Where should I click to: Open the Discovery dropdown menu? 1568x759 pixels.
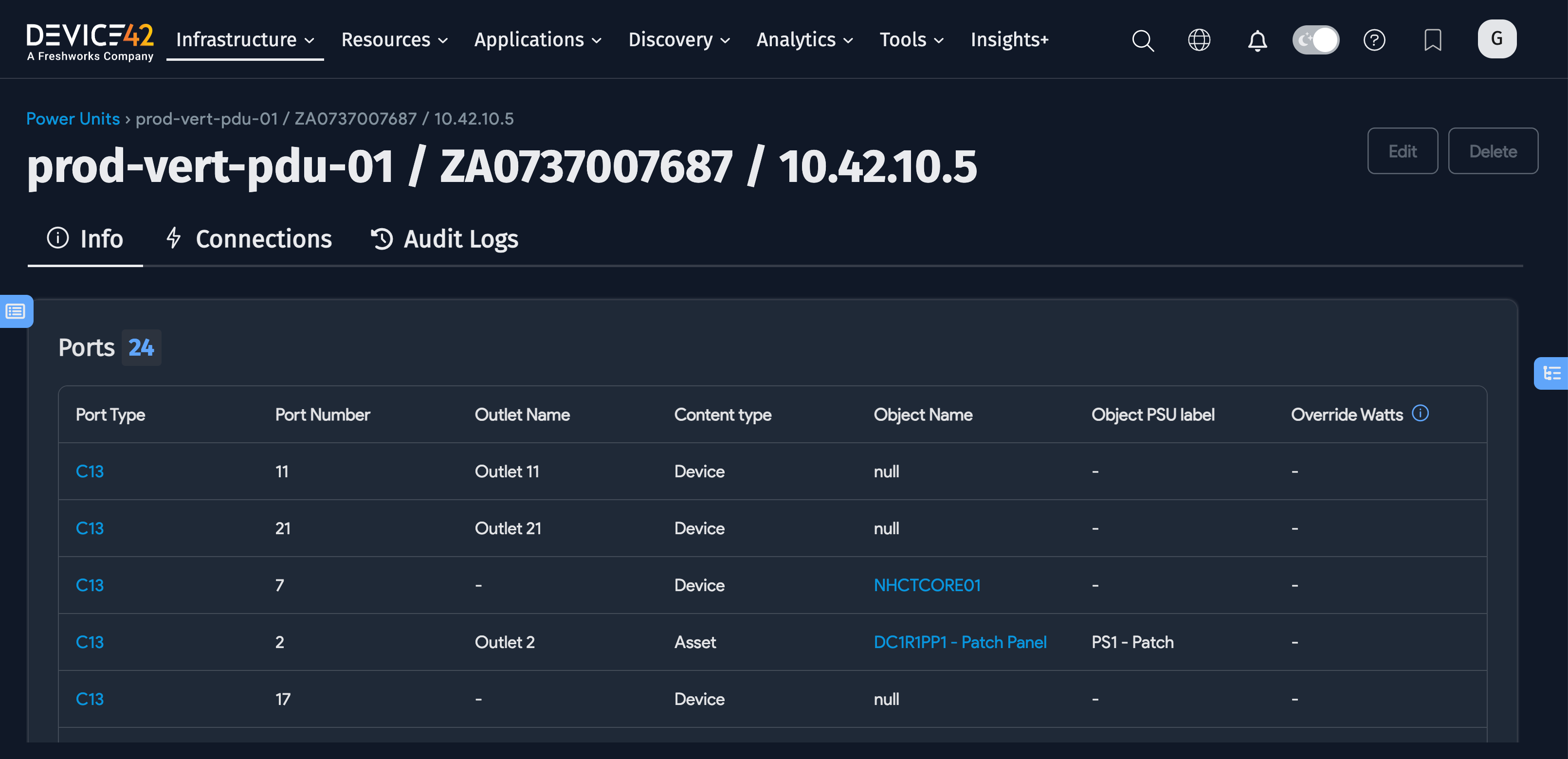(679, 40)
